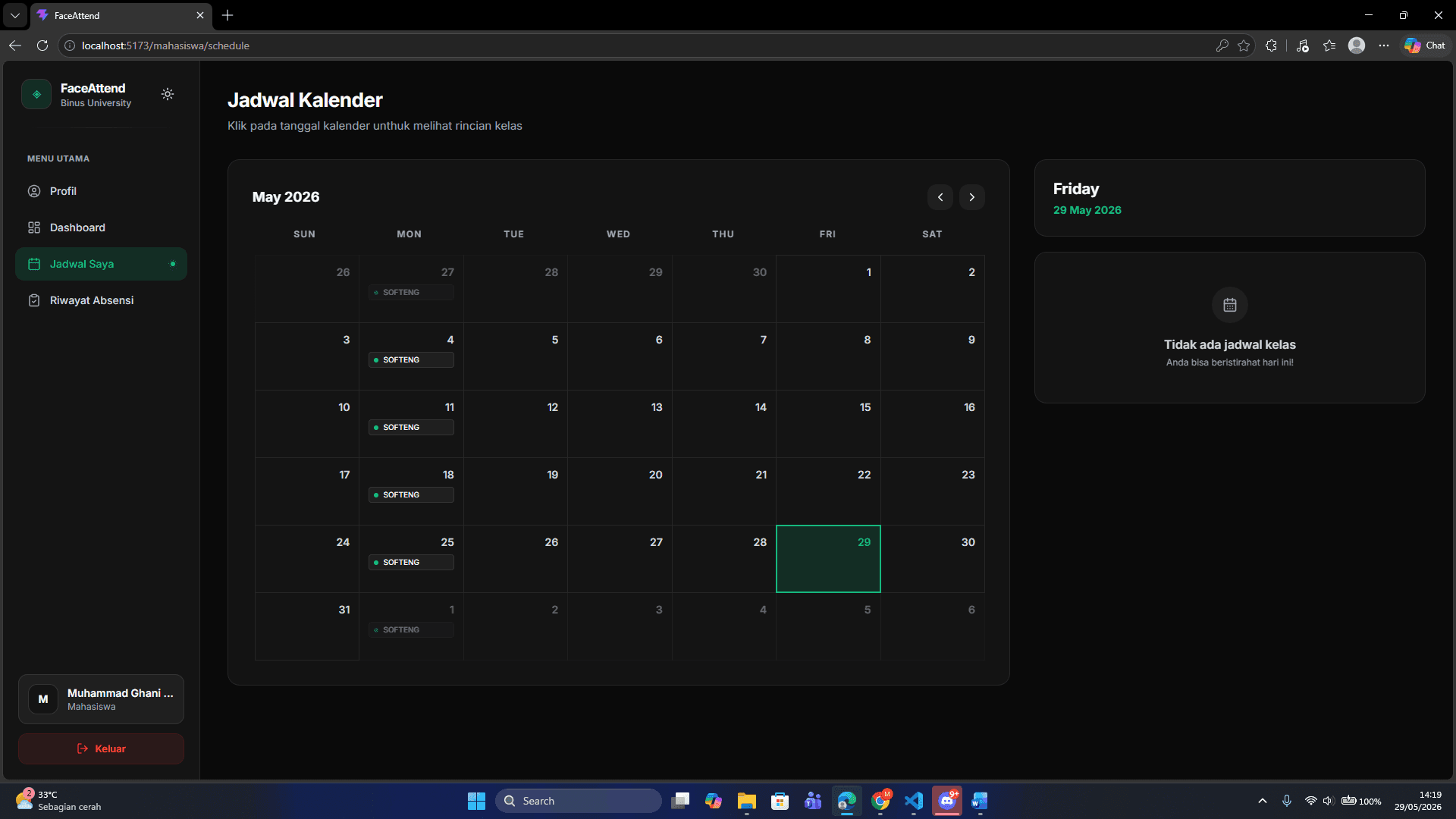Screen dimensions: 1456x819
Task: Close the FaceAttend tab
Action: (x=200, y=15)
